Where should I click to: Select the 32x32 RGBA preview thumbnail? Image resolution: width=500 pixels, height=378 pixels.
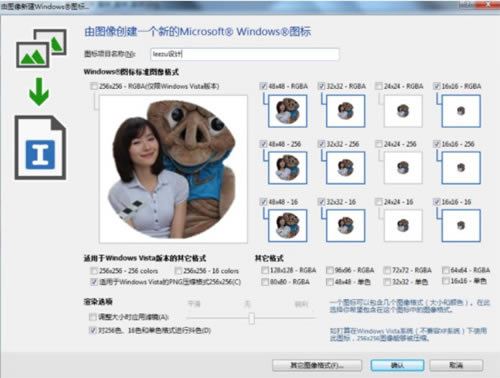click(346, 111)
